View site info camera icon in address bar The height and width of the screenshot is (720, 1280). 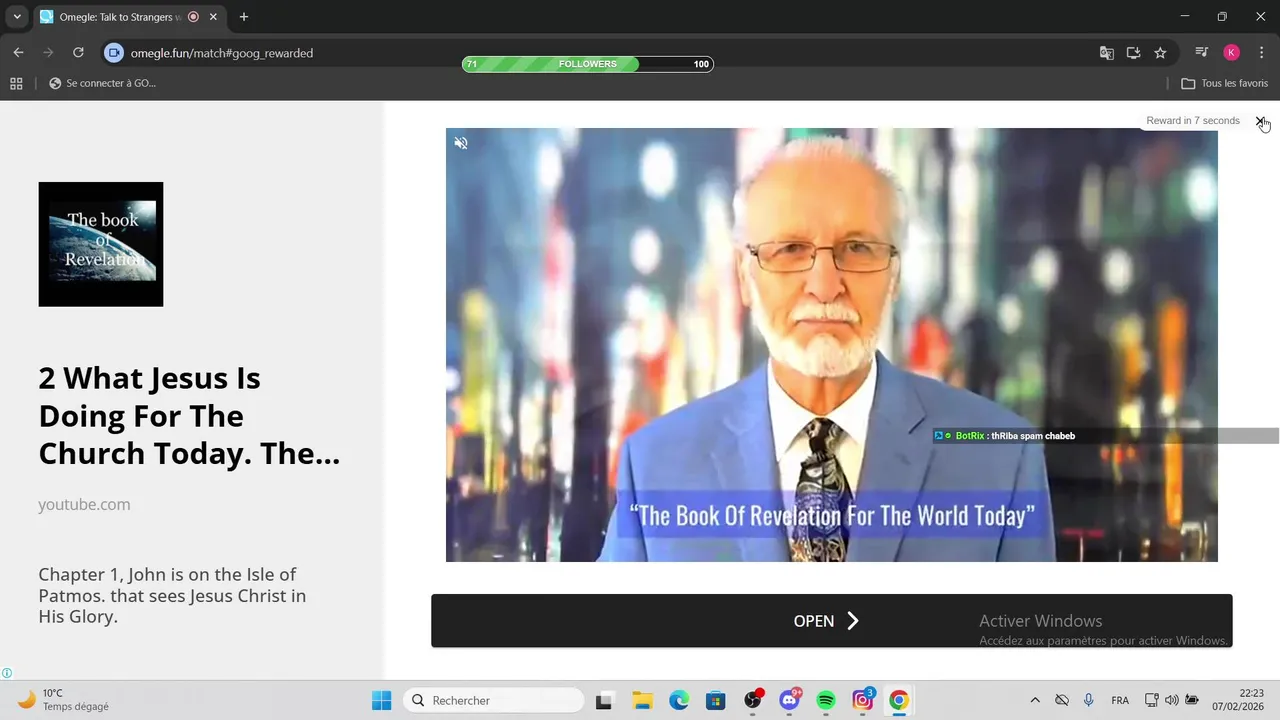[x=114, y=53]
